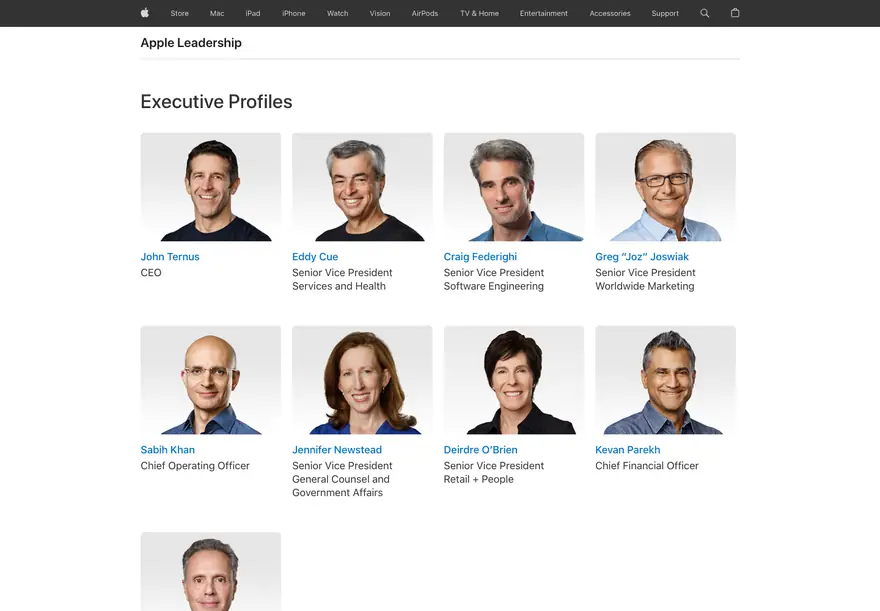Click the "Government Affairs" text
The height and width of the screenshot is (611, 880).
coord(337,493)
